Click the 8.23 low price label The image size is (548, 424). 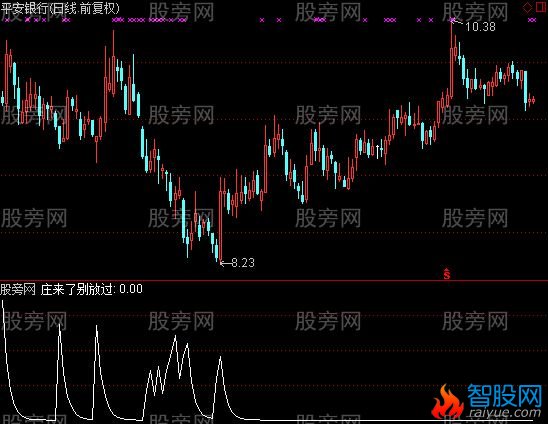tap(243, 263)
